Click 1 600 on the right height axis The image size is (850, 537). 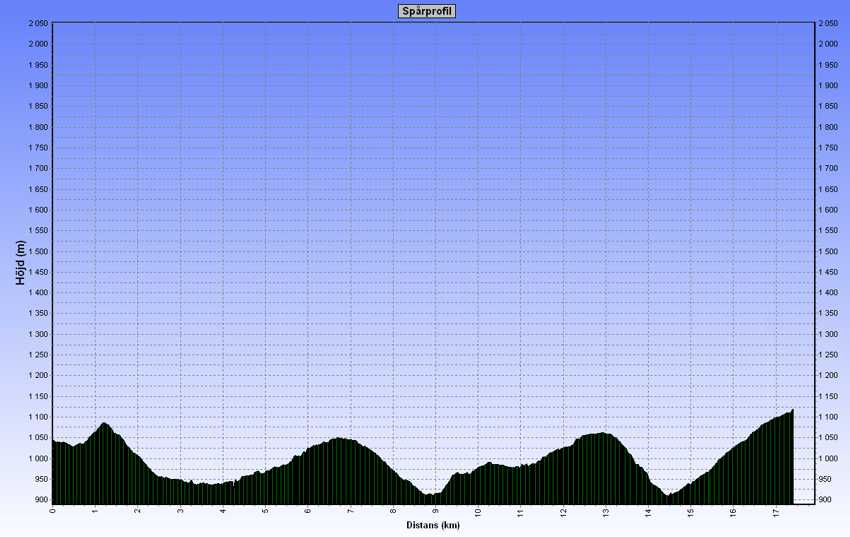click(828, 210)
